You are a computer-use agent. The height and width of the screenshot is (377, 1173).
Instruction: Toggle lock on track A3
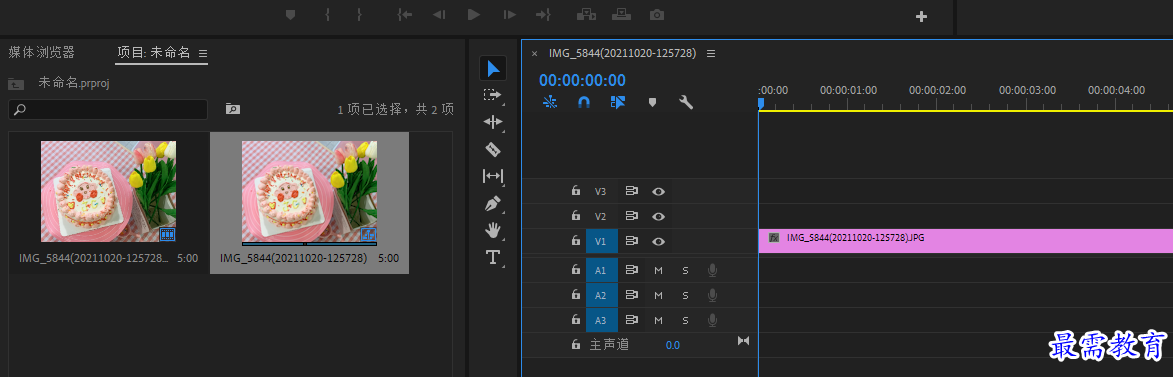click(x=575, y=320)
